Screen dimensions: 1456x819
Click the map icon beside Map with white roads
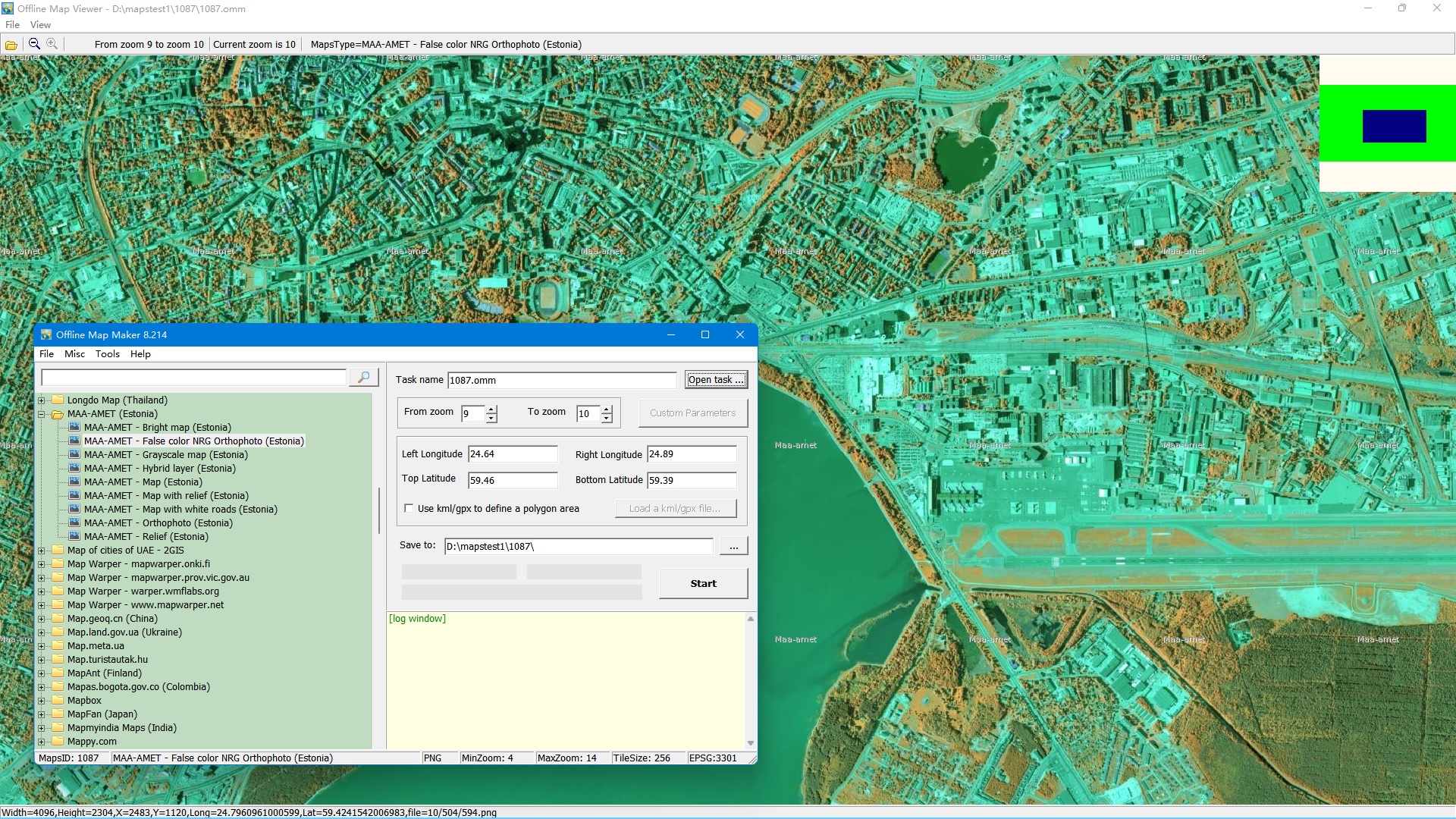74,509
